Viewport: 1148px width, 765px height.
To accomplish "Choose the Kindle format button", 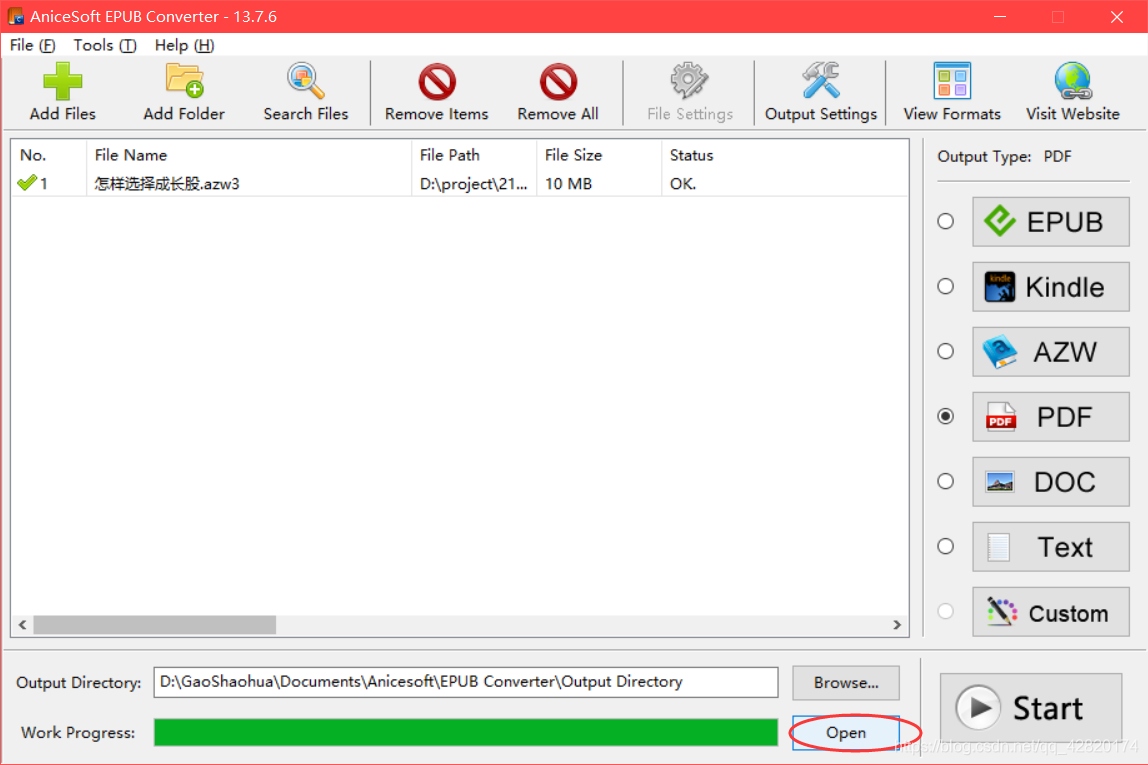I will [1051, 287].
